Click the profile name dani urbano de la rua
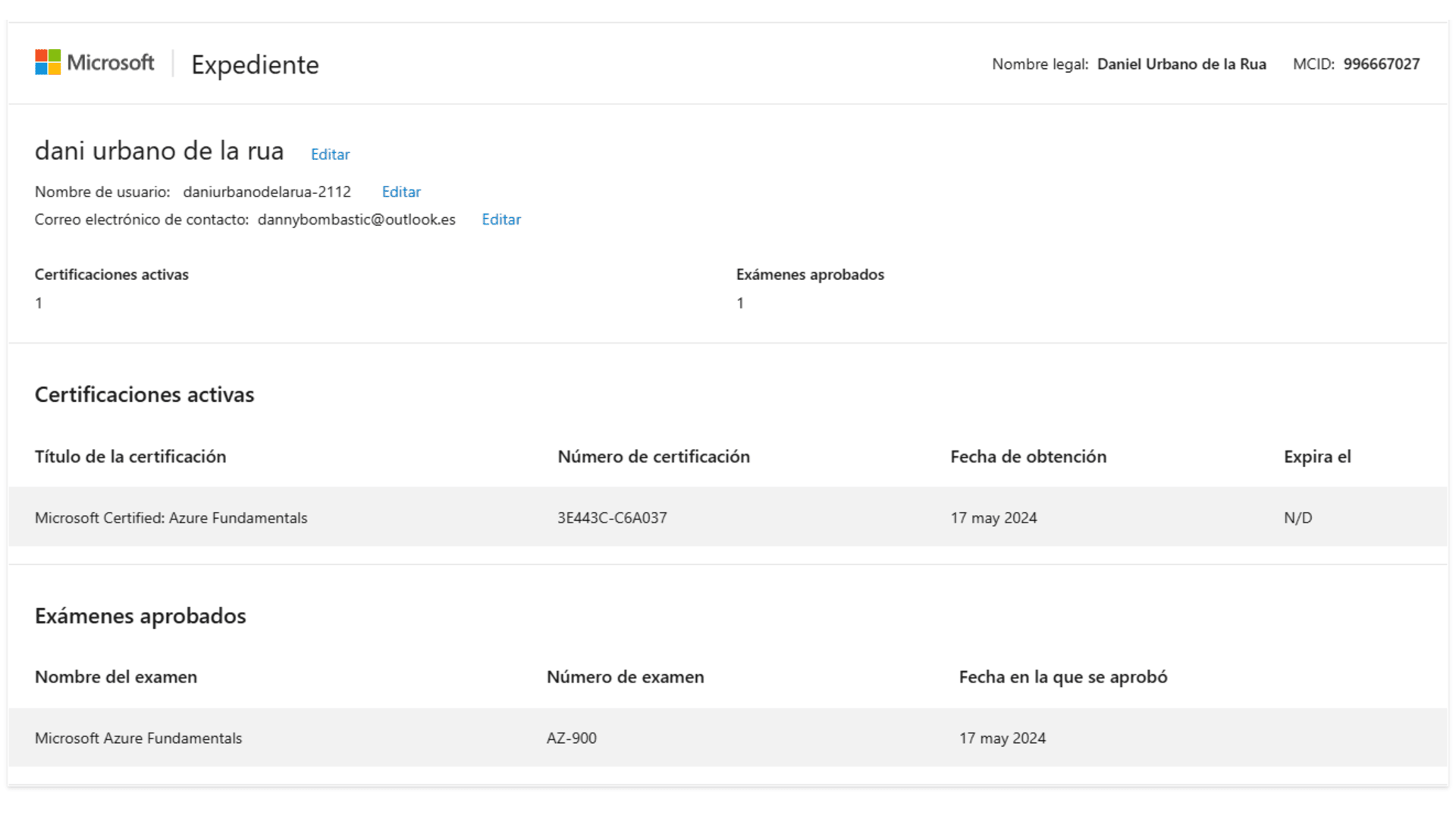This screenshot has width=1456, height=819. pos(159,151)
